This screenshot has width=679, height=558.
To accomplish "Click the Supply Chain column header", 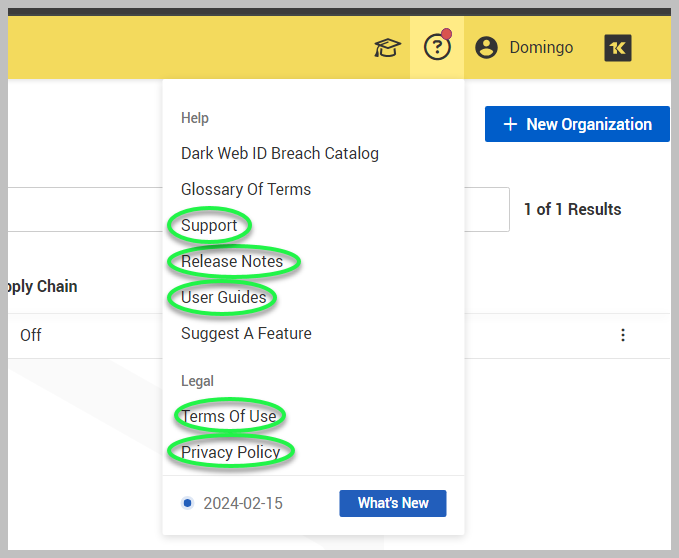I will [42, 286].
